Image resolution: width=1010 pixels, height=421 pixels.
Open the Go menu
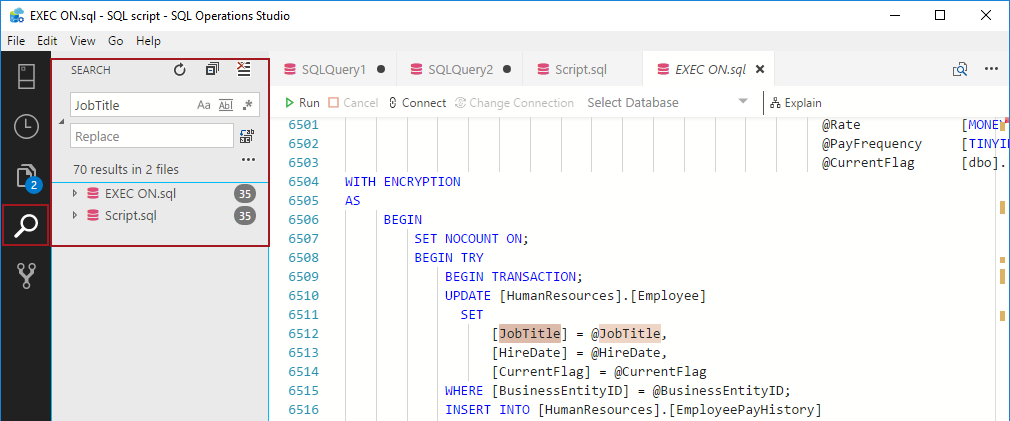[115, 41]
